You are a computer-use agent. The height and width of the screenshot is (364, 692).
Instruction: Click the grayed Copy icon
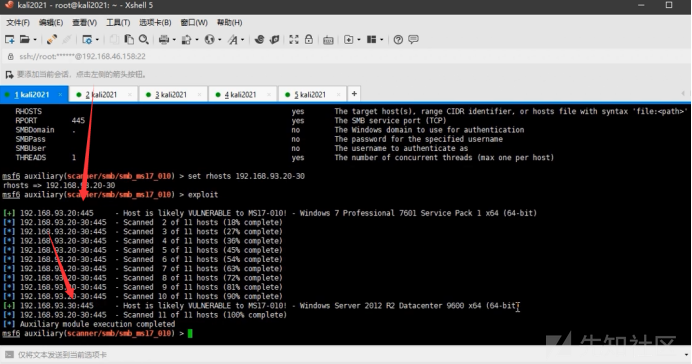point(114,40)
